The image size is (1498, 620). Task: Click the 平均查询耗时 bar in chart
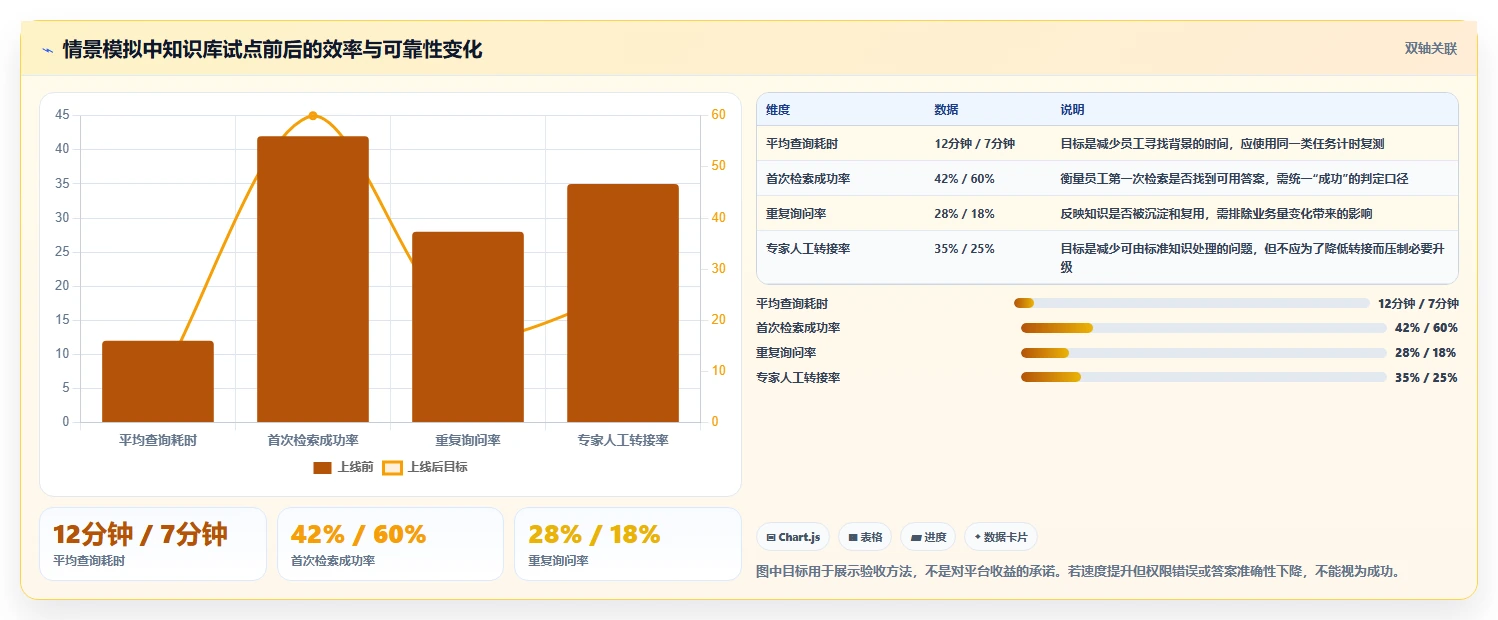(158, 381)
